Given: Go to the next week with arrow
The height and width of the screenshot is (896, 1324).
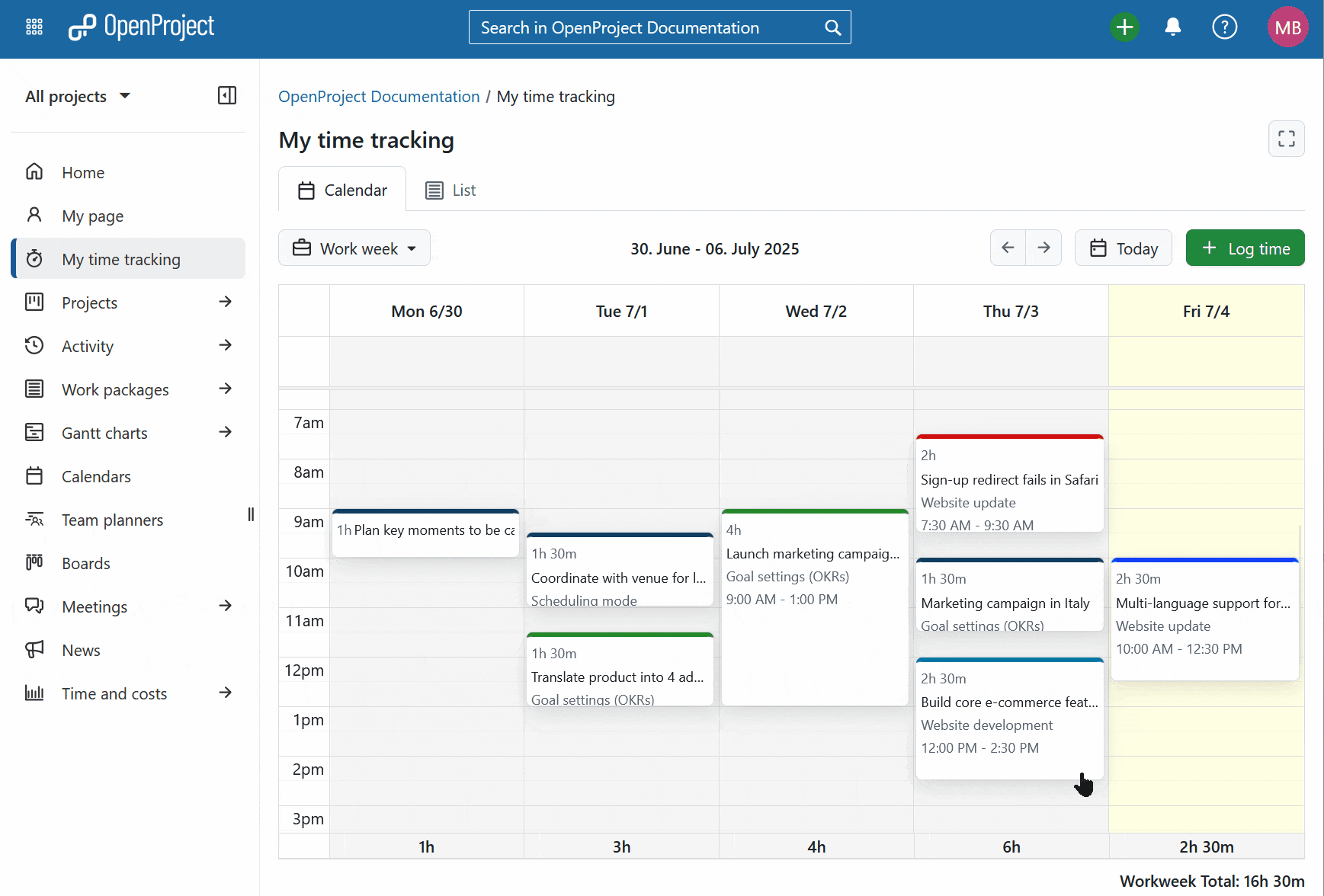Looking at the screenshot, I should (x=1043, y=248).
